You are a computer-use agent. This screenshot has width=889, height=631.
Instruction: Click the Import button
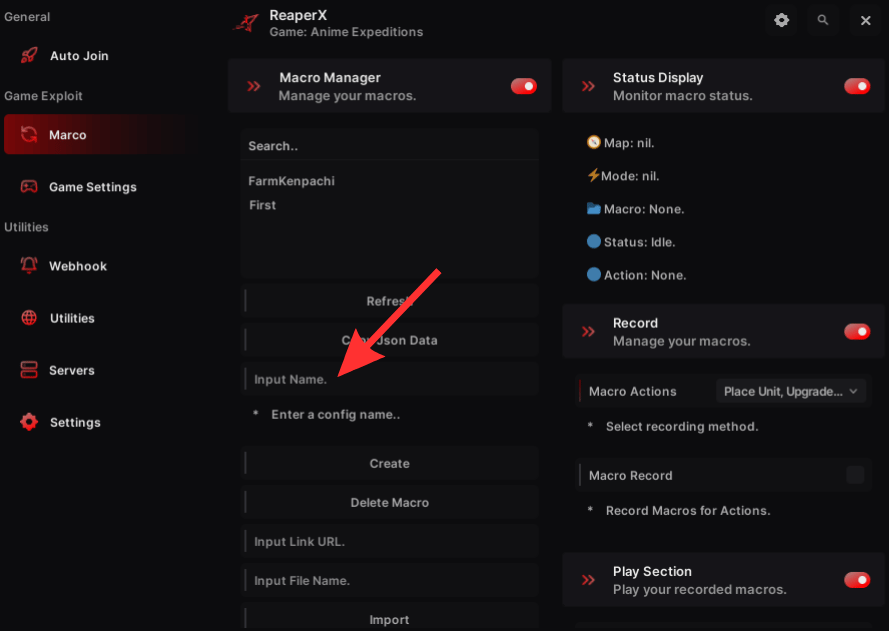pyautogui.click(x=390, y=620)
